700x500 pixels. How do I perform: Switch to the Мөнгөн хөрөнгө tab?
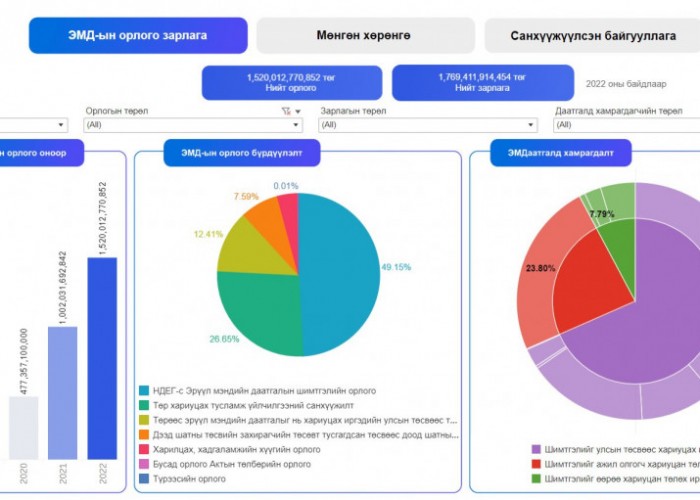pos(365,36)
